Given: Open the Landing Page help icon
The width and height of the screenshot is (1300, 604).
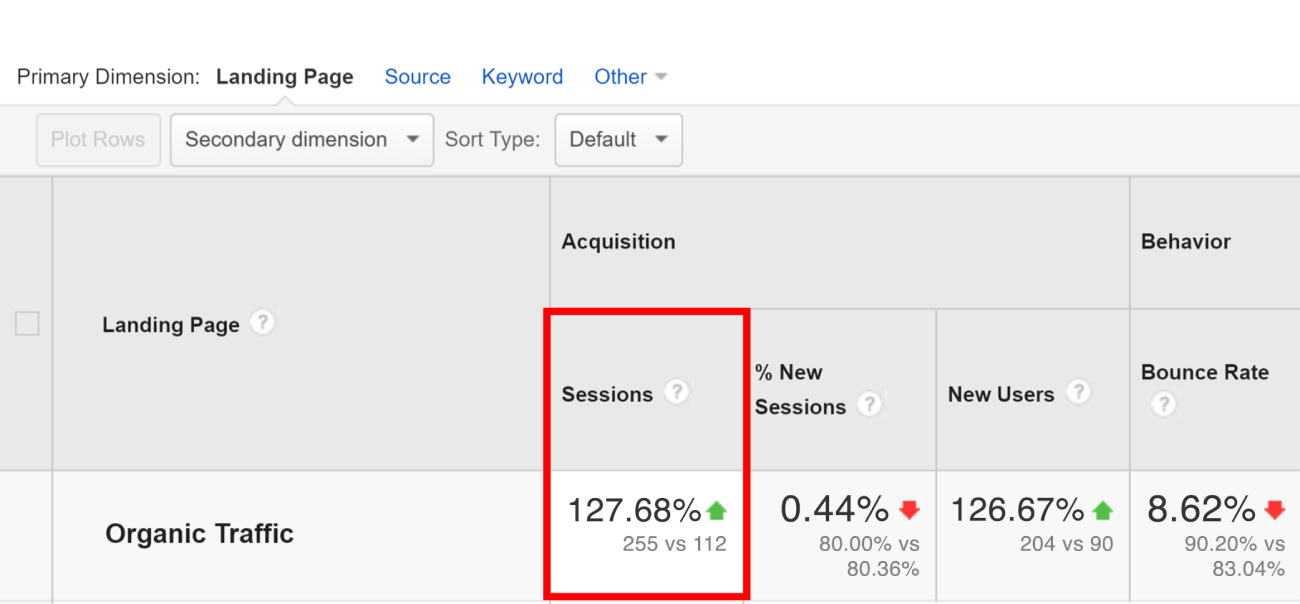Looking at the screenshot, I should pos(262,323).
